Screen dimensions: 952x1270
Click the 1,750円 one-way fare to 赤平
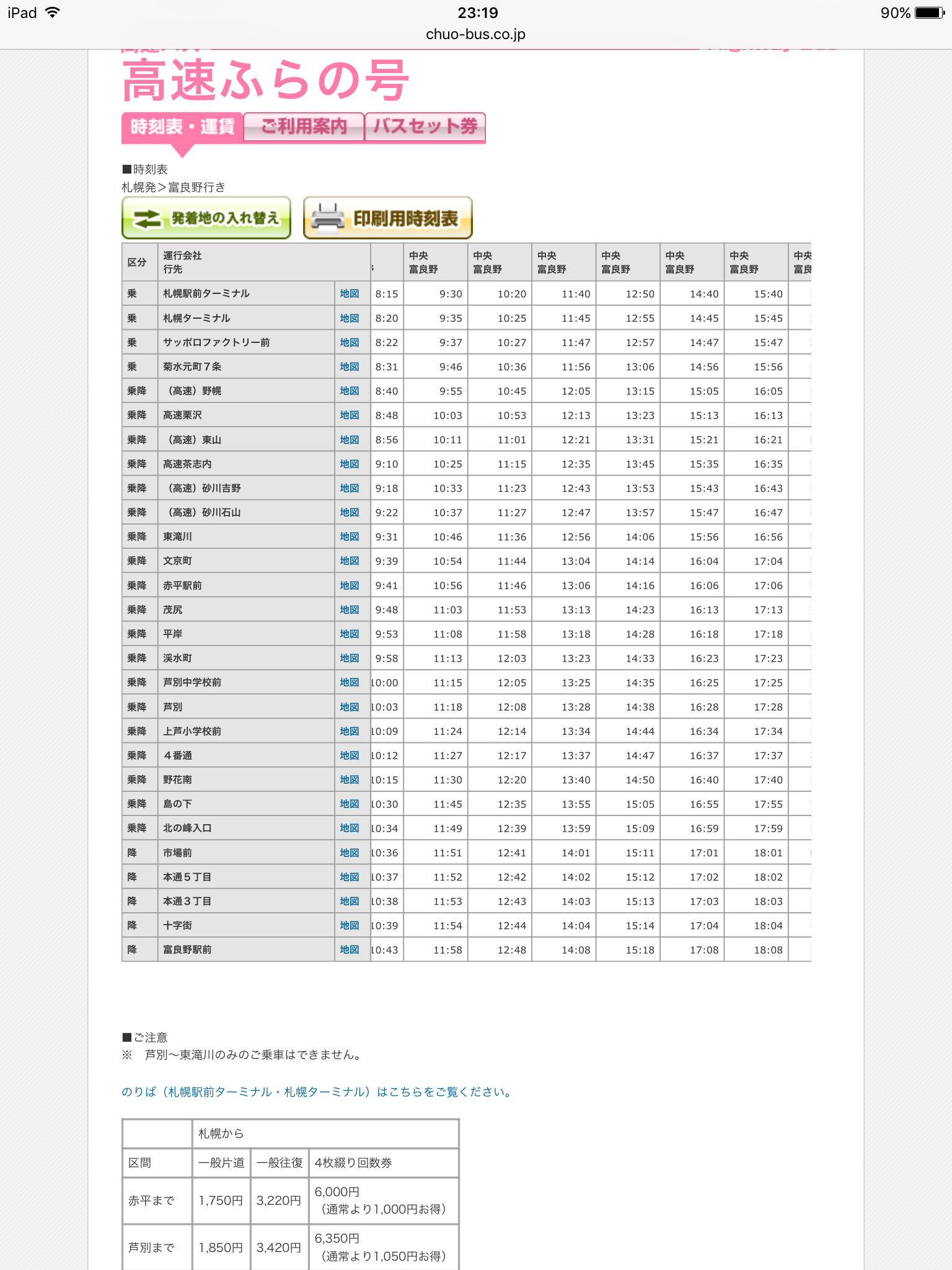click(221, 1201)
